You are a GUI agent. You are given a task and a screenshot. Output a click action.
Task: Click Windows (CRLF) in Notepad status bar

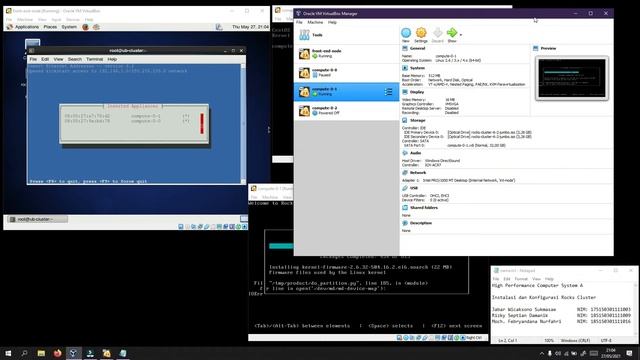[575, 340]
